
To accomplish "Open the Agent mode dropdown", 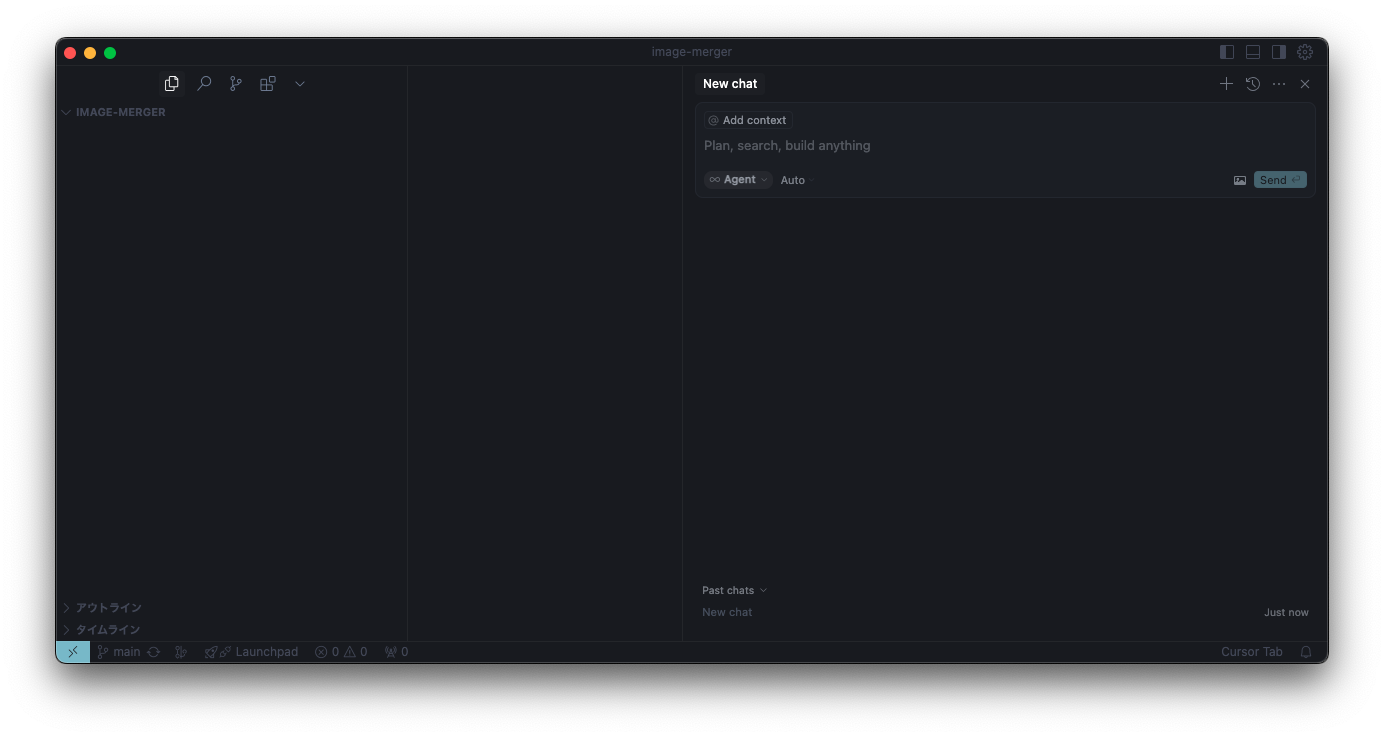I will [x=738, y=180].
